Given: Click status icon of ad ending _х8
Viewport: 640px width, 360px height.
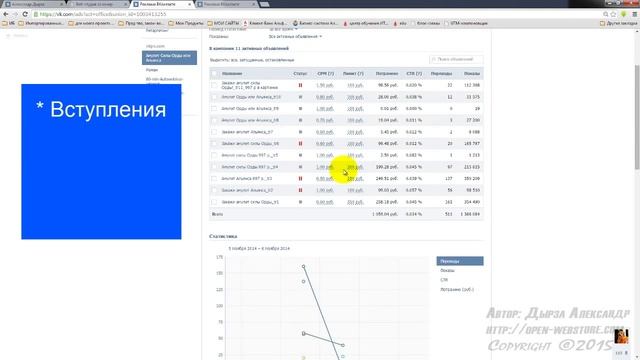Looking at the screenshot, I should pyautogui.click(x=300, y=120).
